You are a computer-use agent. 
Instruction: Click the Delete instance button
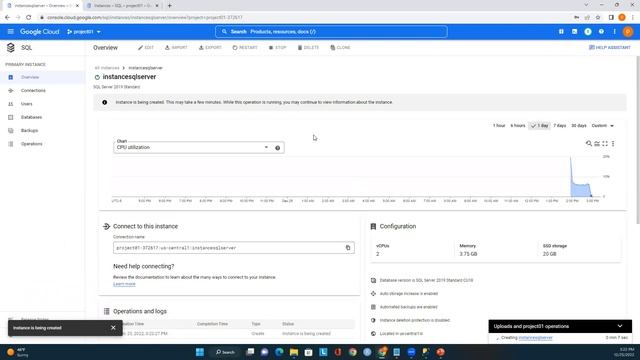[309, 48]
